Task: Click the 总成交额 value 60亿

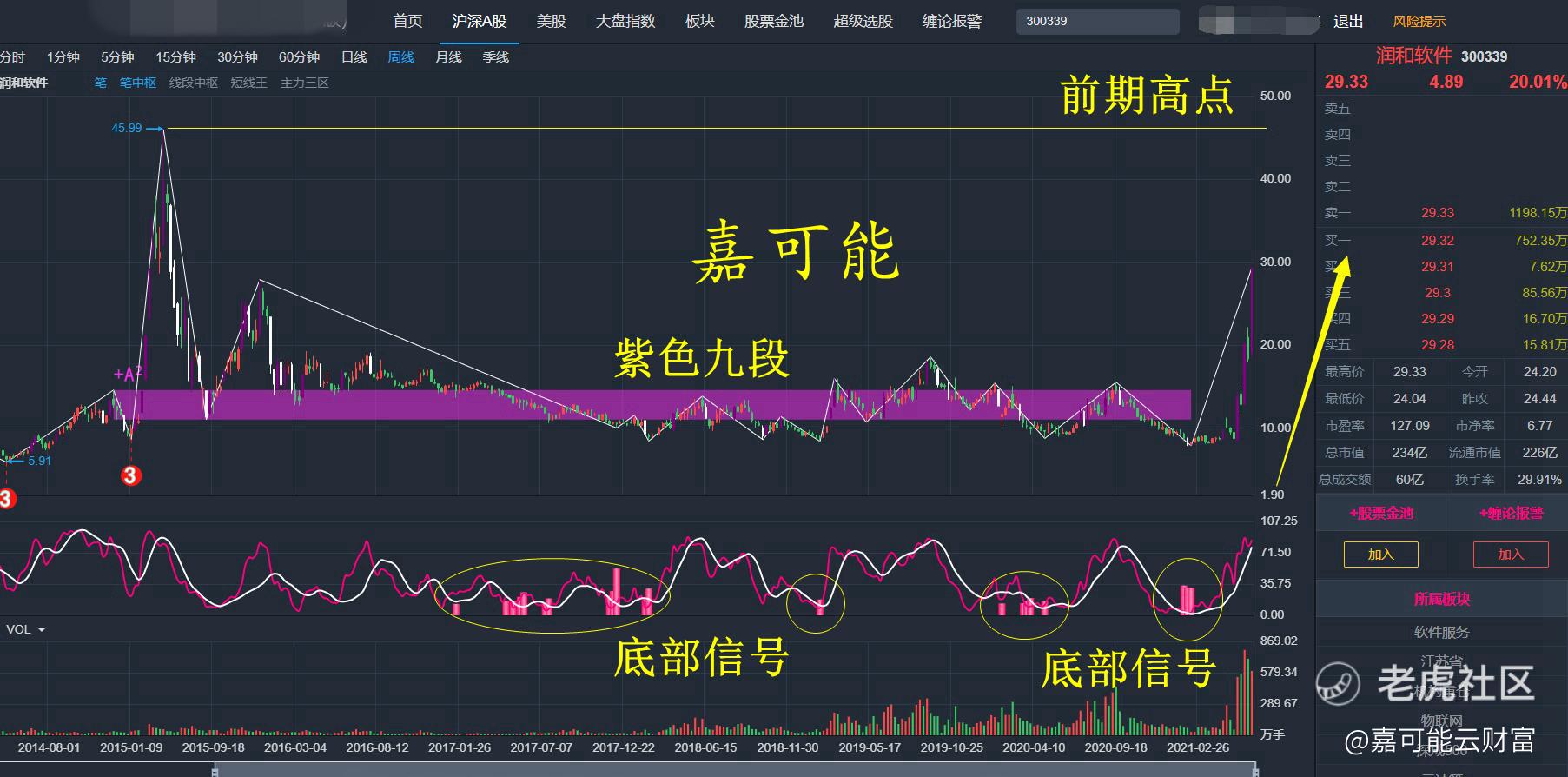Action: (x=1410, y=480)
